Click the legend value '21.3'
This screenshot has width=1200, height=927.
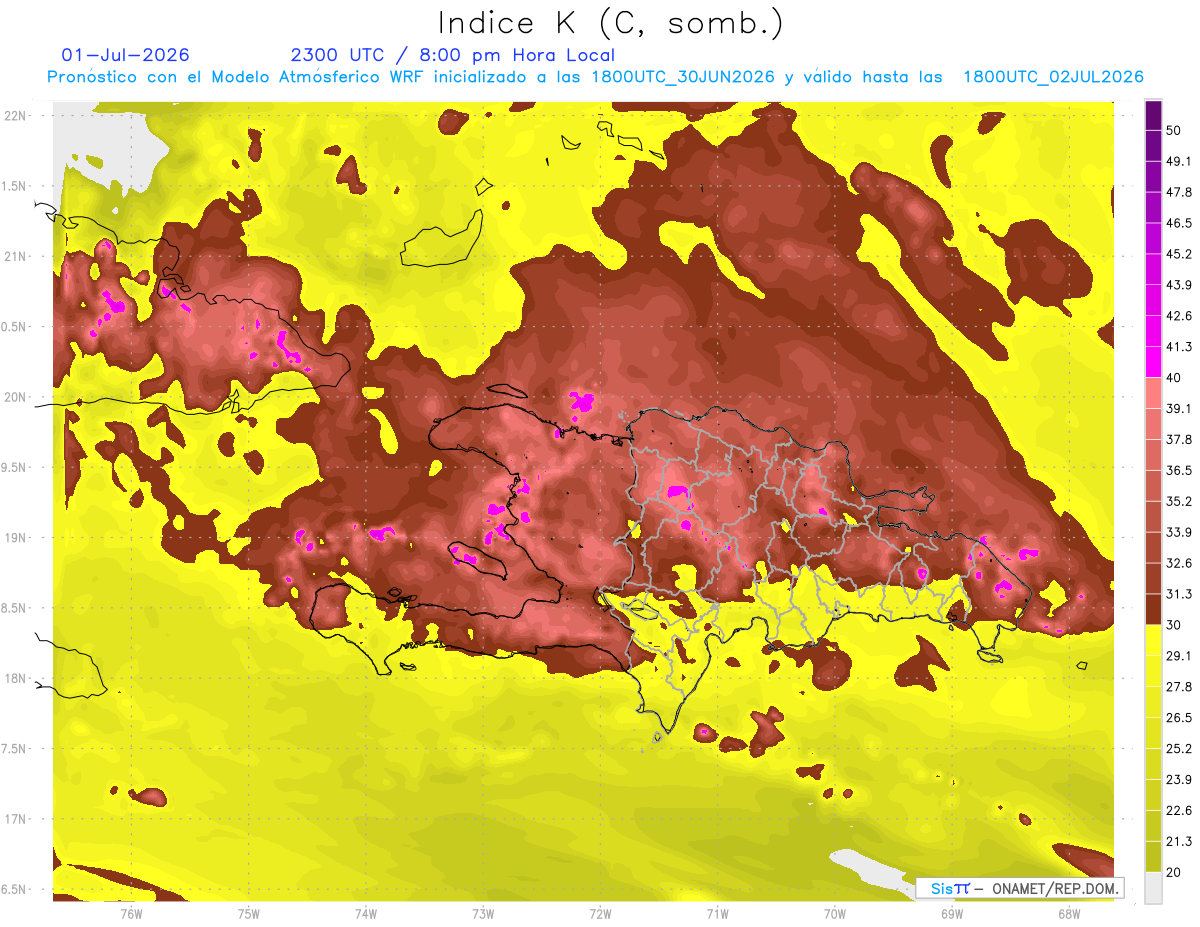click(1177, 842)
